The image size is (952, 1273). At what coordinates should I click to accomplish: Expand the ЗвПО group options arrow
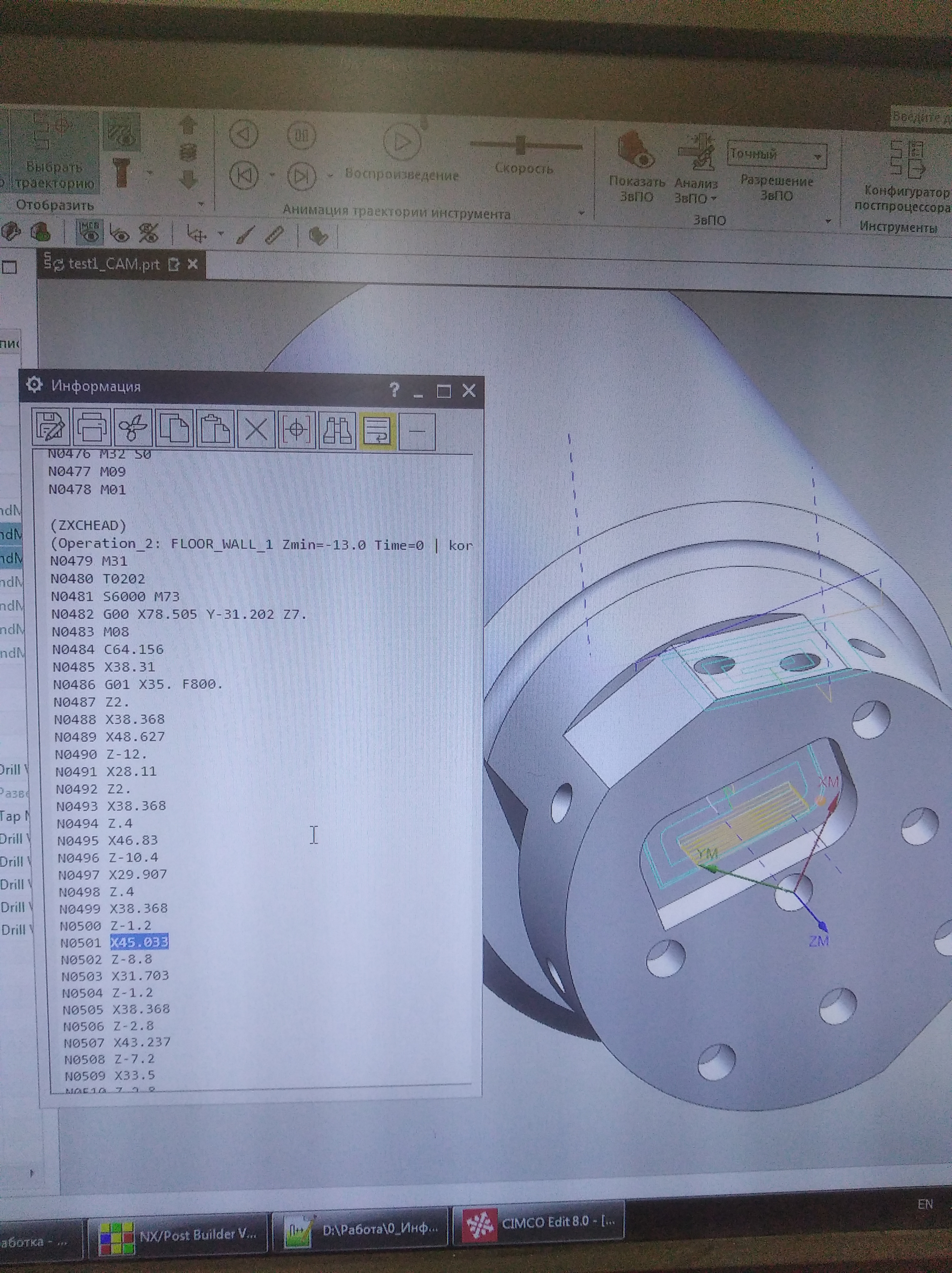tap(828, 221)
